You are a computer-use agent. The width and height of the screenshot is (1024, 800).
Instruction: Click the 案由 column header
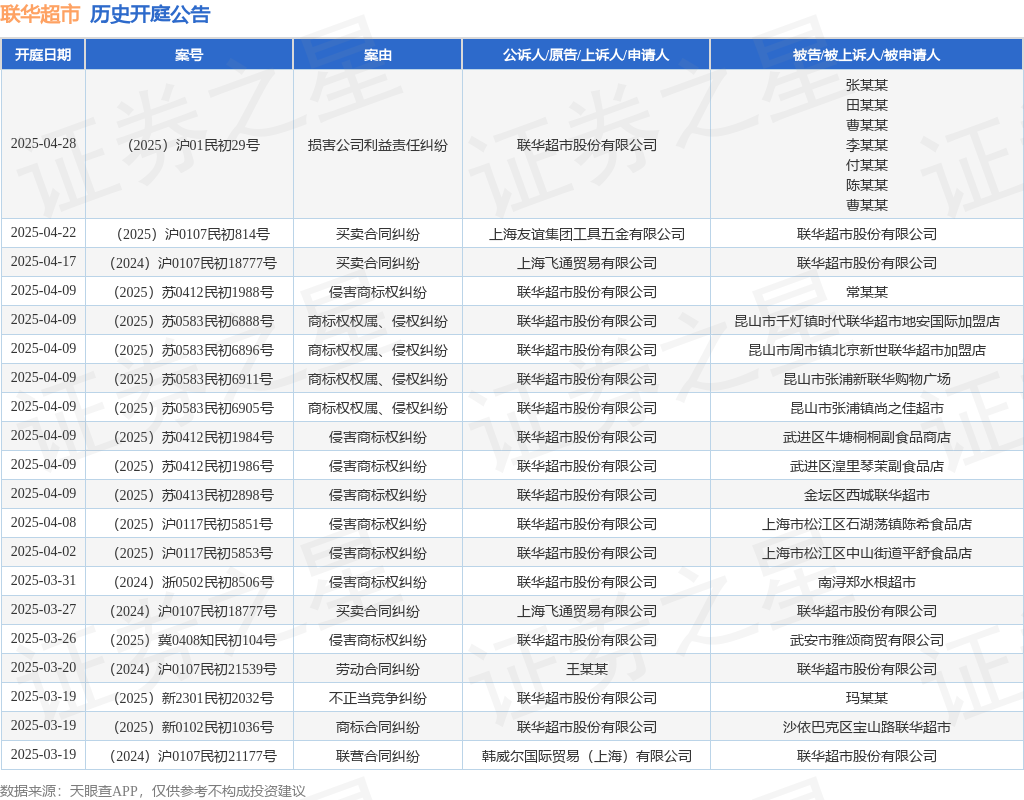coord(377,55)
